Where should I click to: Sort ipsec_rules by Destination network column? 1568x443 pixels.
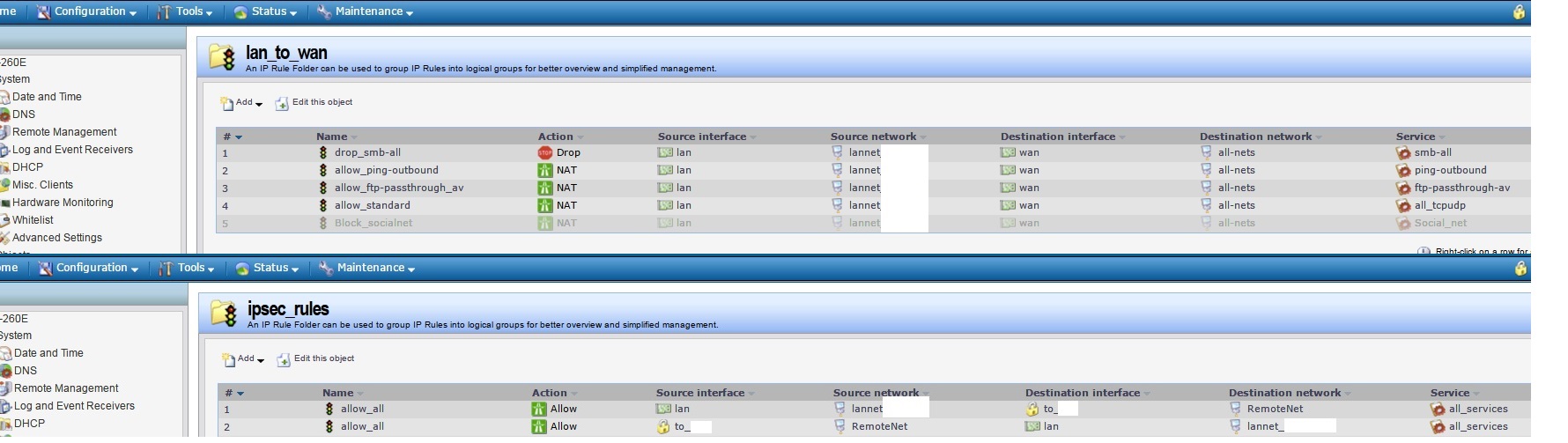(1290, 393)
